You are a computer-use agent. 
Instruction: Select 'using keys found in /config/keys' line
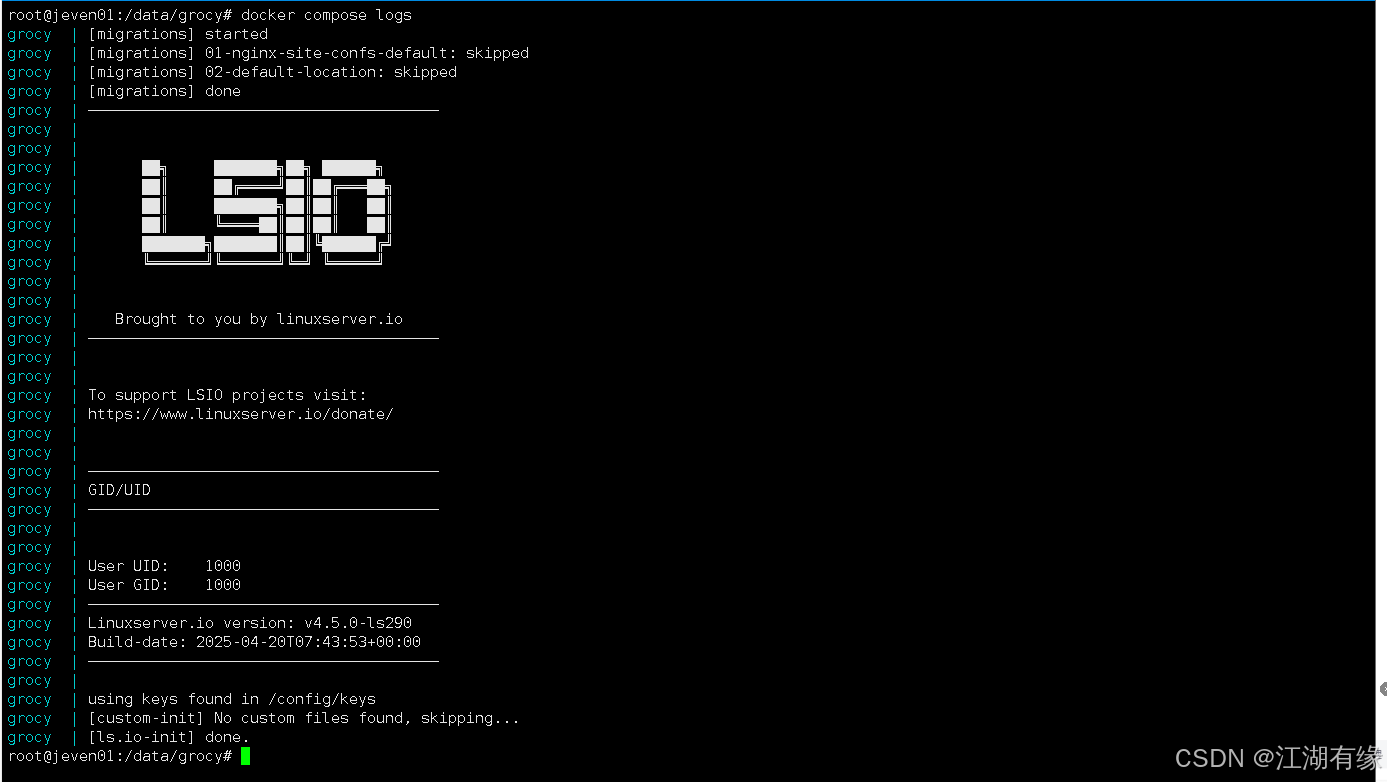232,699
